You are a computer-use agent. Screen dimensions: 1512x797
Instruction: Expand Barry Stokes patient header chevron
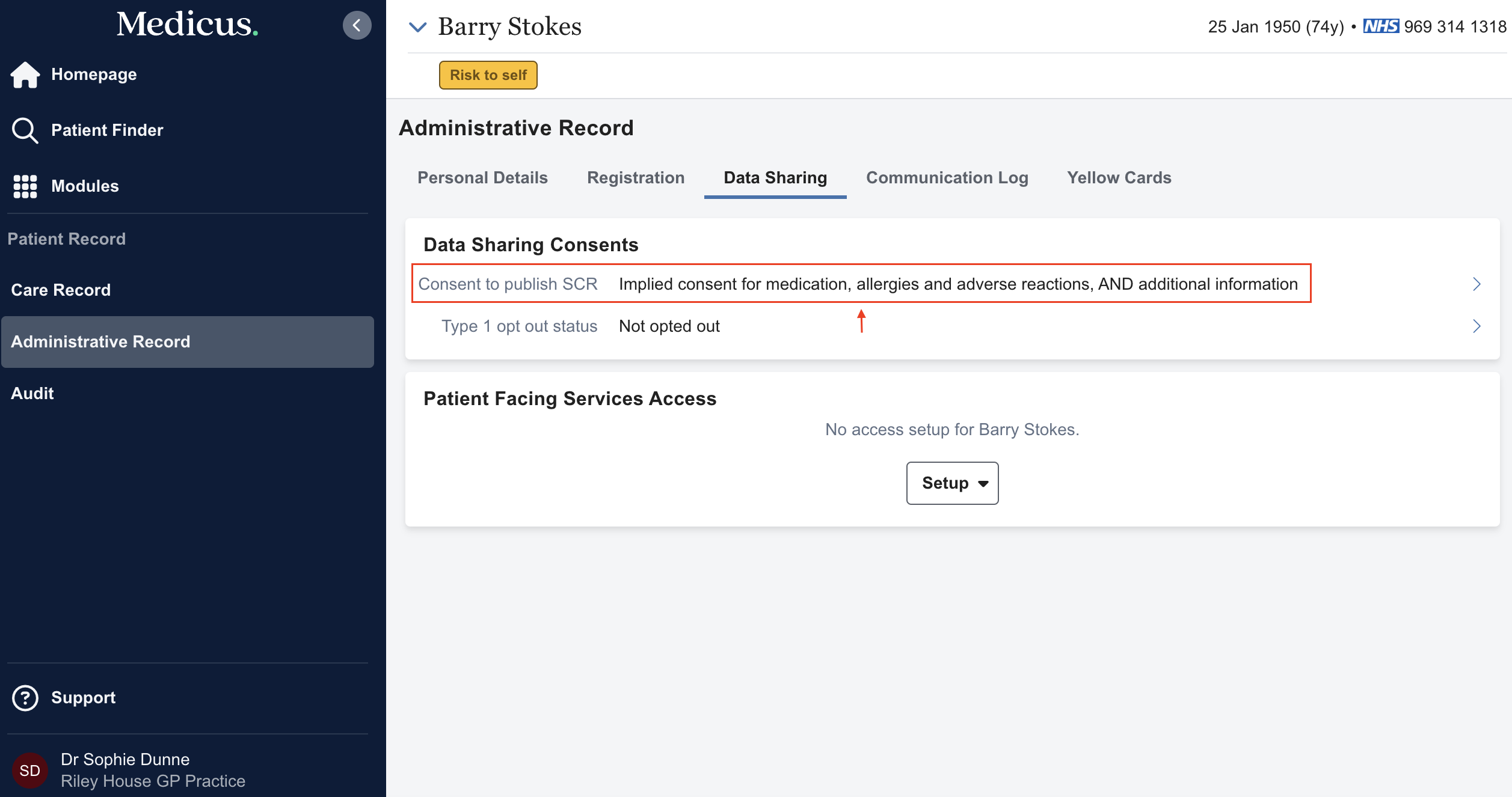click(417, 26)
